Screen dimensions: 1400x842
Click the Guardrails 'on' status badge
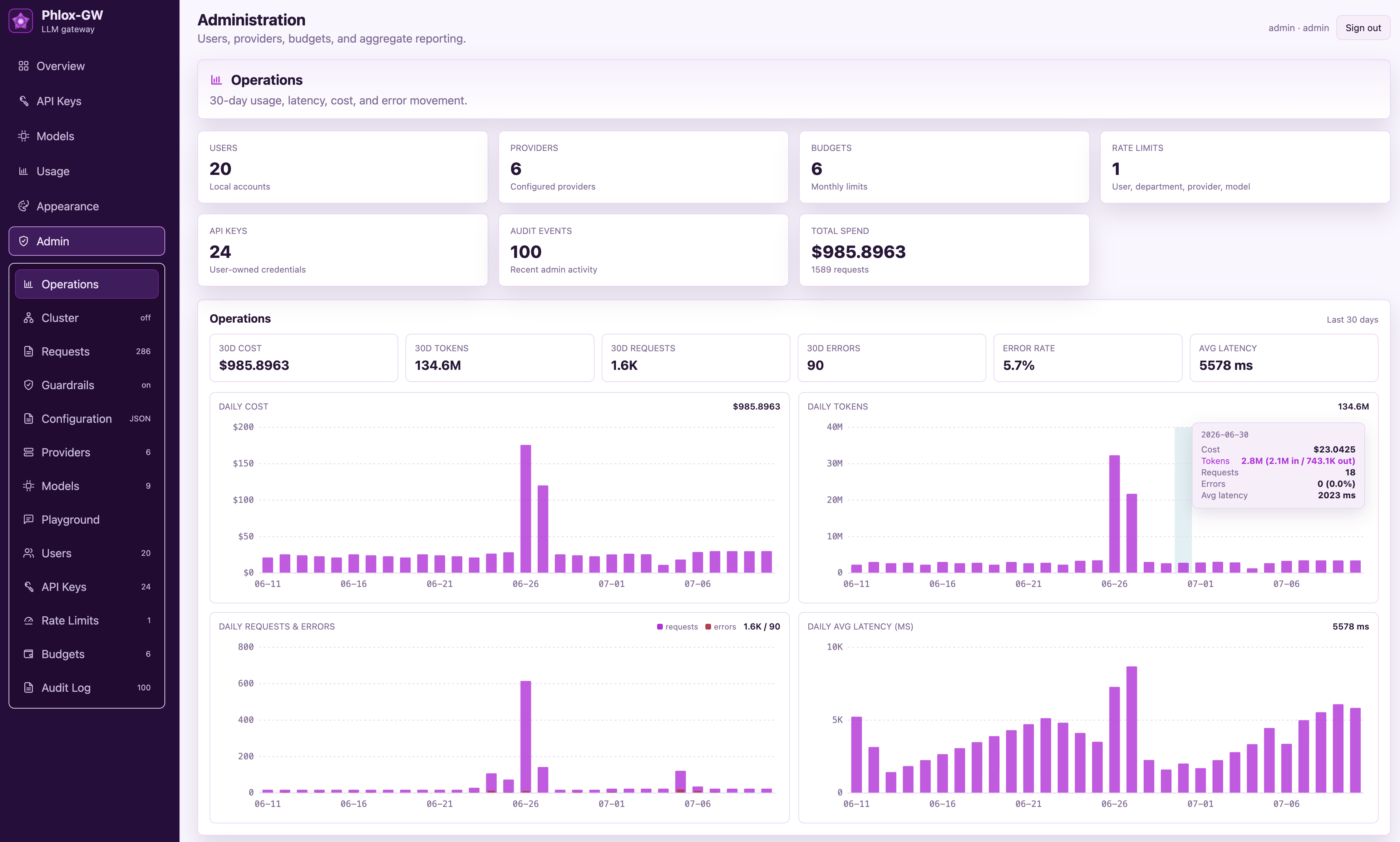146,385
